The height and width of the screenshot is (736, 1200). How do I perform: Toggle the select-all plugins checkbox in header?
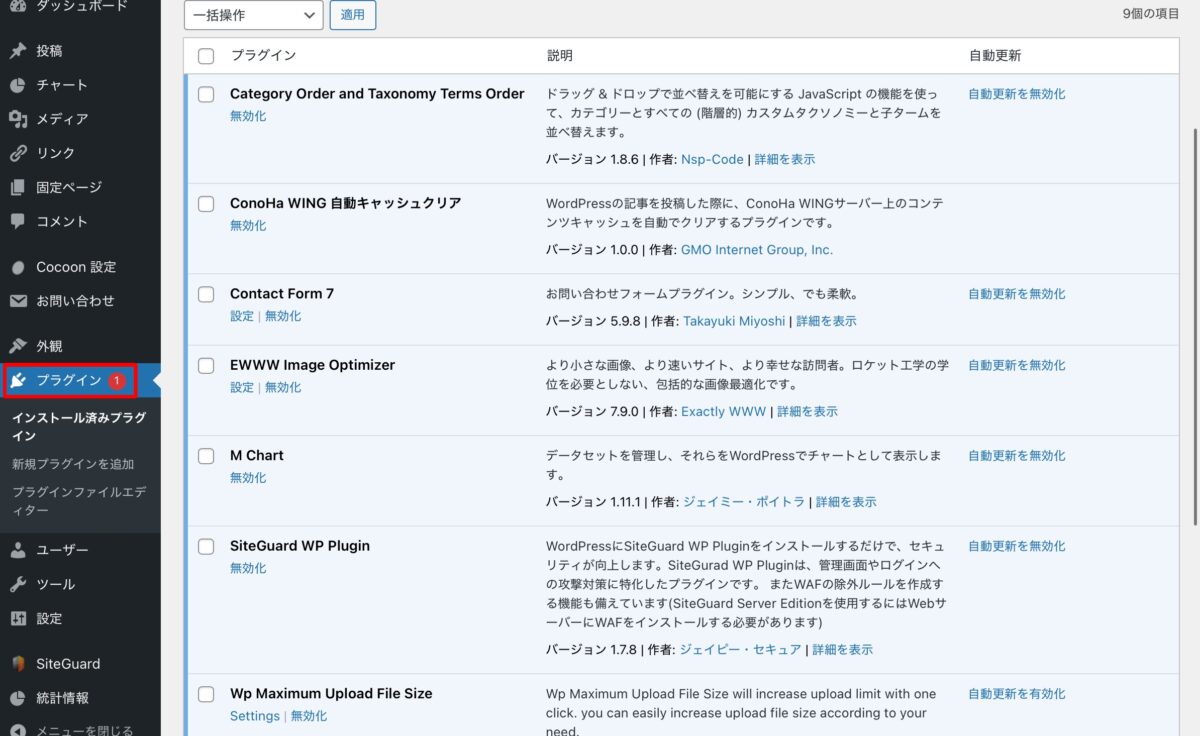(x=206, y=56)
